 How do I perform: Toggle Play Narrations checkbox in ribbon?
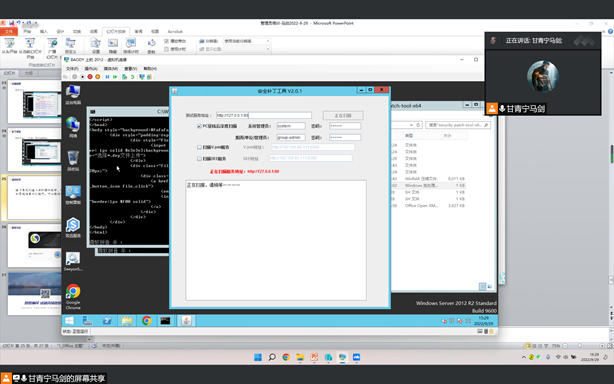coord(166,41)
